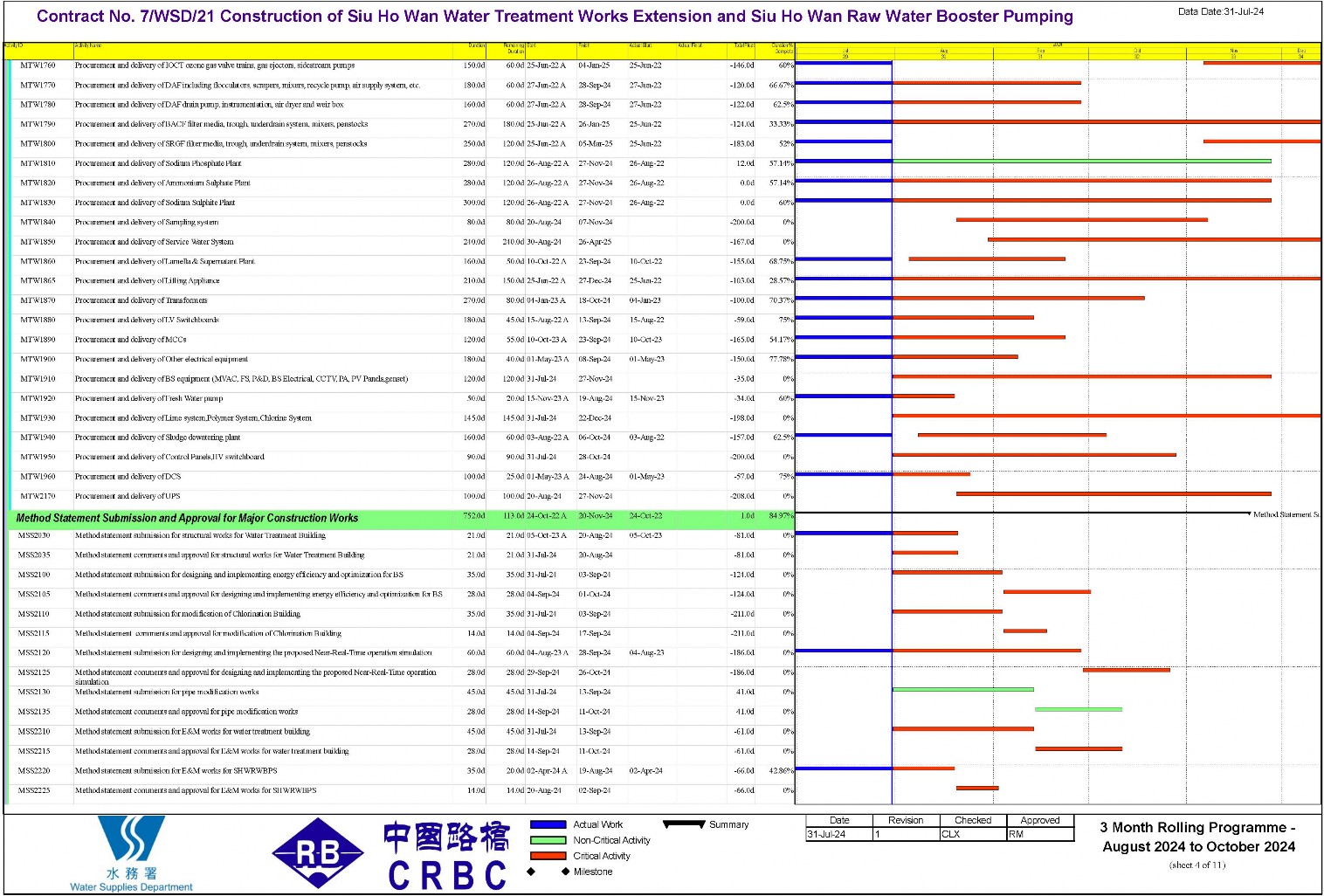
Task: Click Sodium Phosphate Plant activity name
Action: coord(158,163)
